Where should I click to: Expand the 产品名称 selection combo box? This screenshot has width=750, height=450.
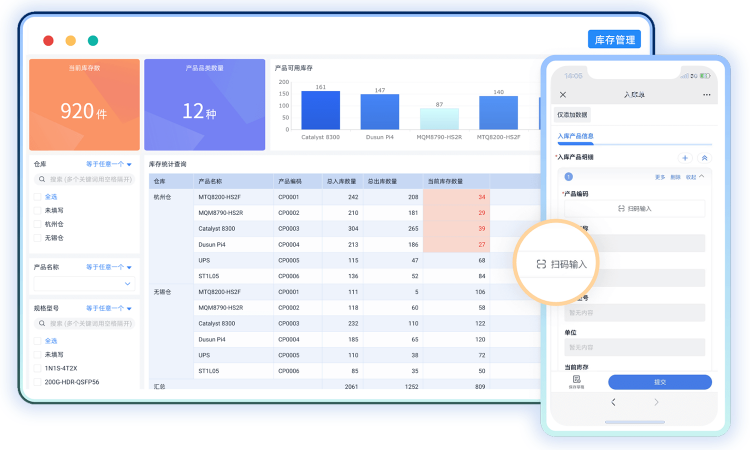click(x=84, y=284)
